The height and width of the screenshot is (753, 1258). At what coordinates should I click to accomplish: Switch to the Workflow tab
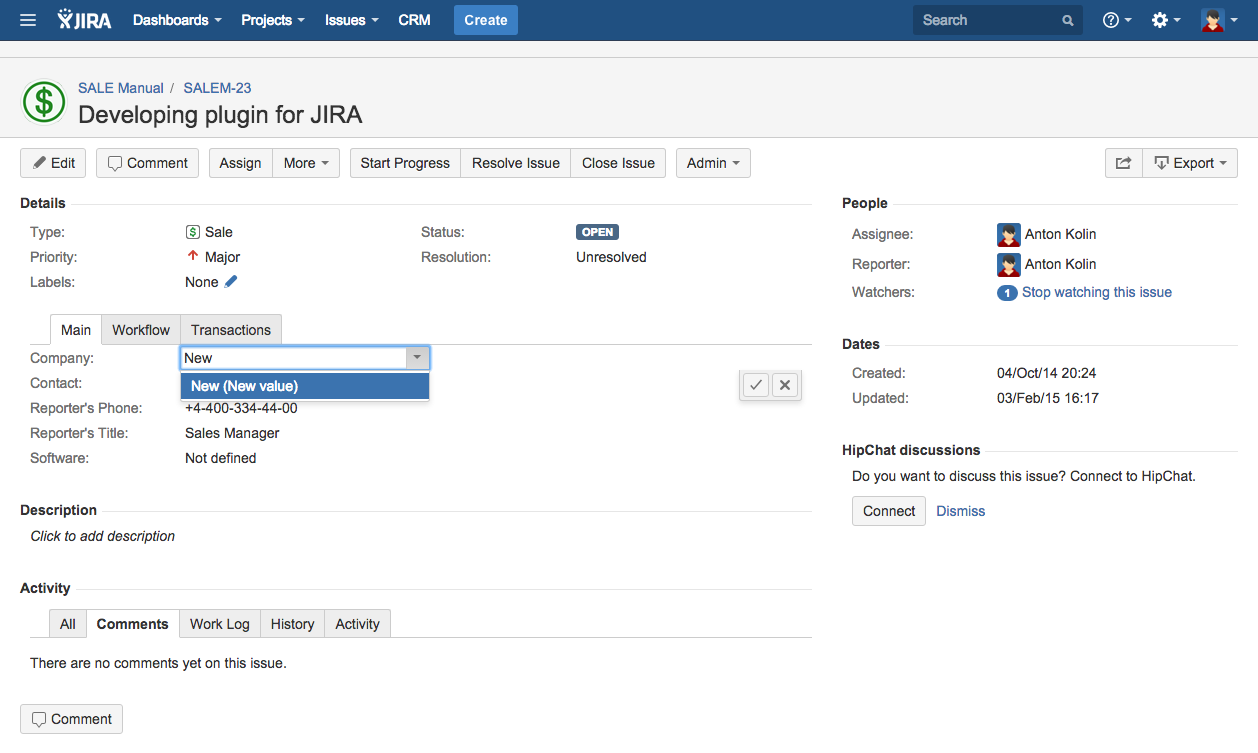[141, 330]
